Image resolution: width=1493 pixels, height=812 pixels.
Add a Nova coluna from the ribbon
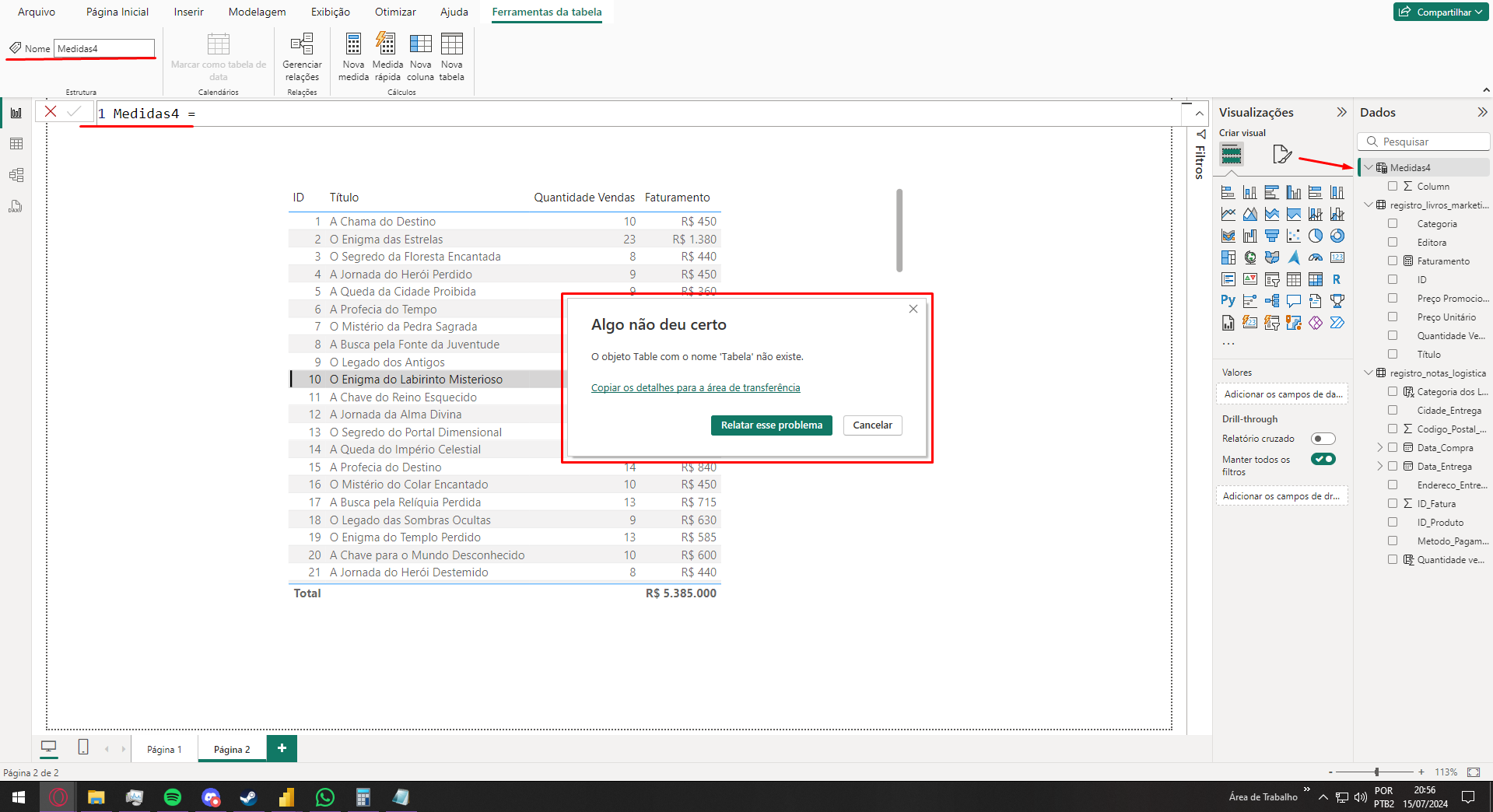click(x=420, y=58)
